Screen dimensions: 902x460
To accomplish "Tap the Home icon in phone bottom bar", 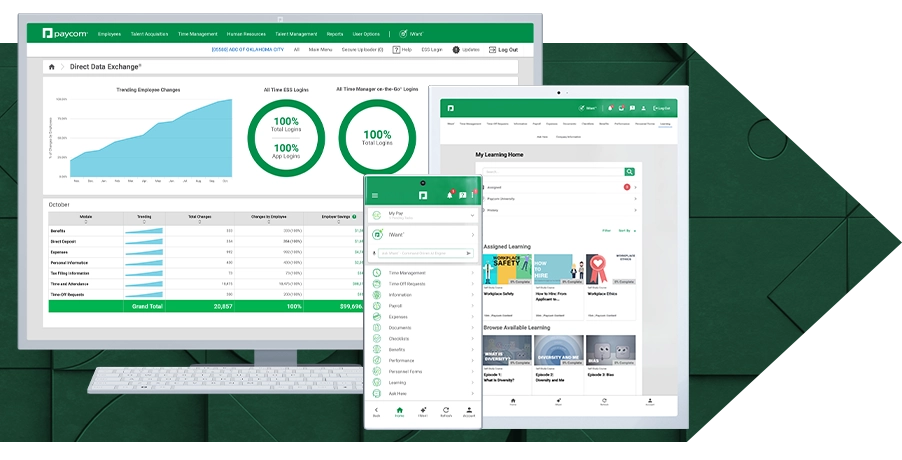I will (x=399, y=411).
